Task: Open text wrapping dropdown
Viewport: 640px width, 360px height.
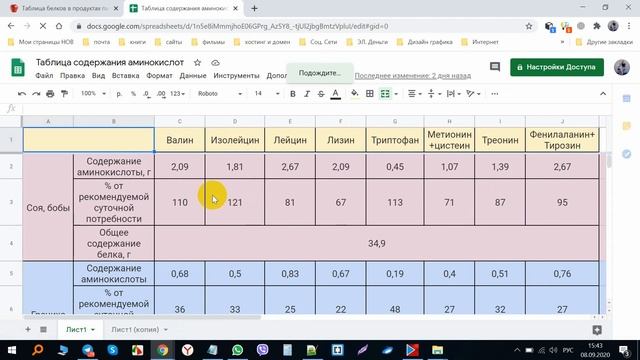Action: [x=453, y=94]
